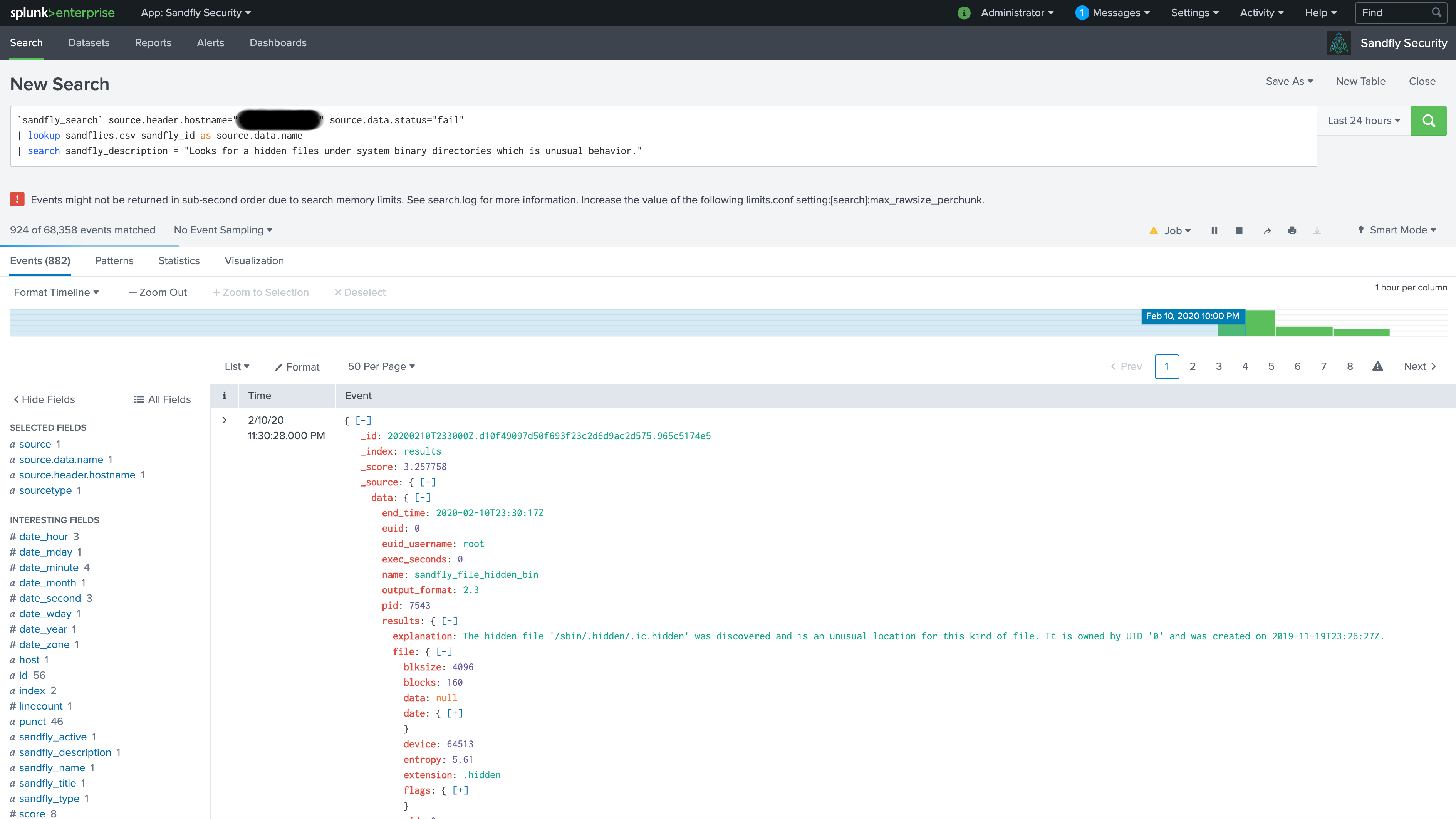Screen dimensions: 1456x819
Task: Run the search with the green magnifier button
Action: (1429, 121)
